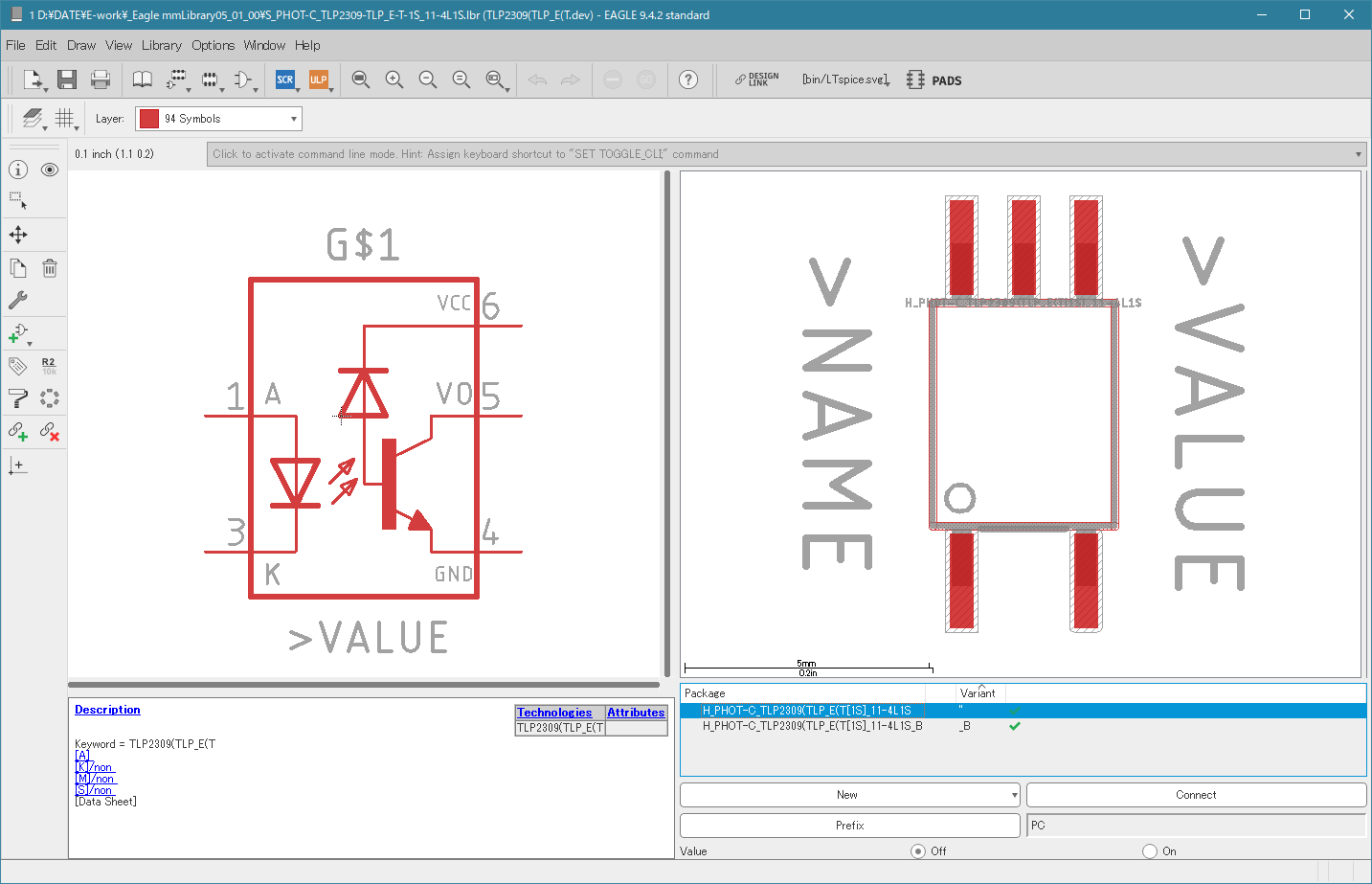Select the Copy tool

18,268
